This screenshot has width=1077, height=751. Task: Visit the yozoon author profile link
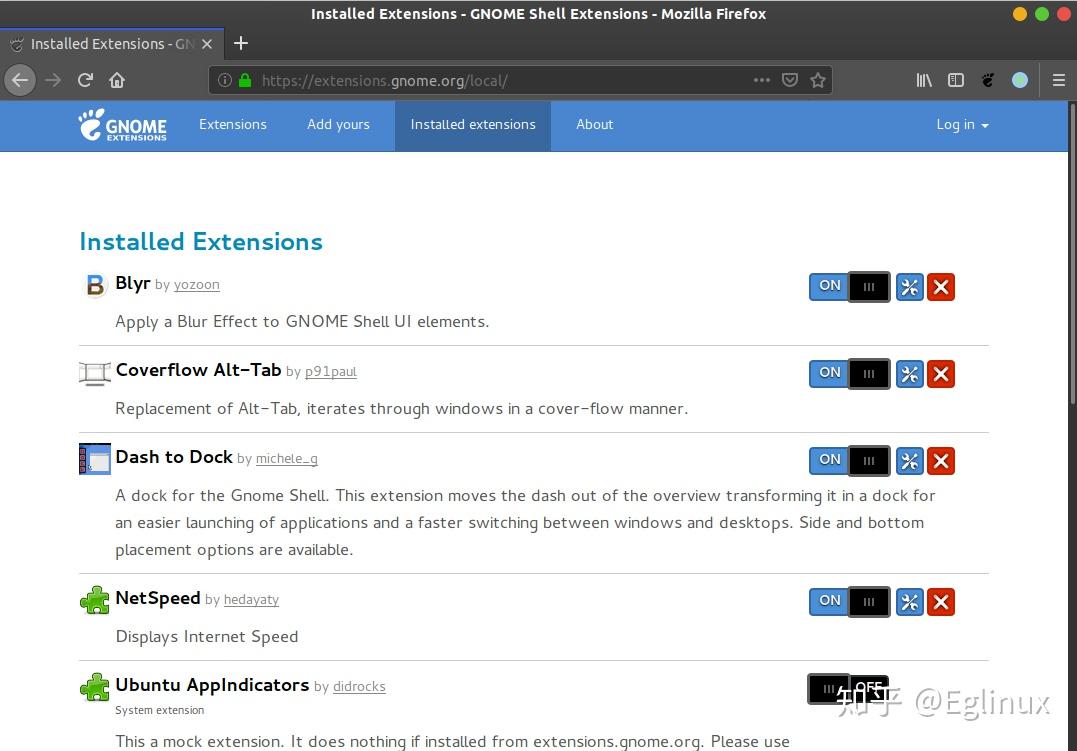(196, 285)
